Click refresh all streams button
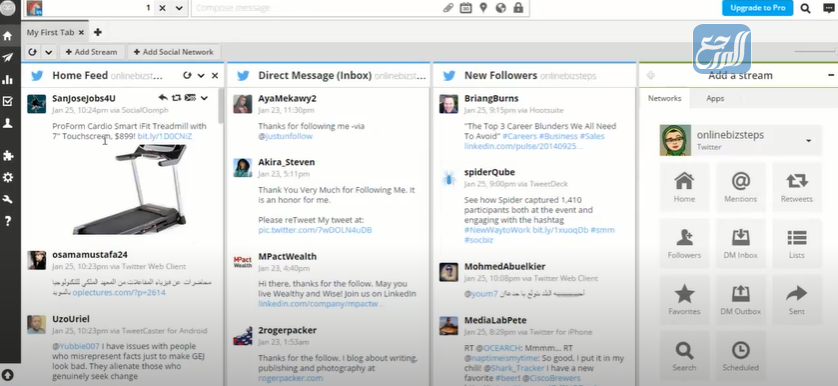This screenshot has width=838, height=386. 33,52
